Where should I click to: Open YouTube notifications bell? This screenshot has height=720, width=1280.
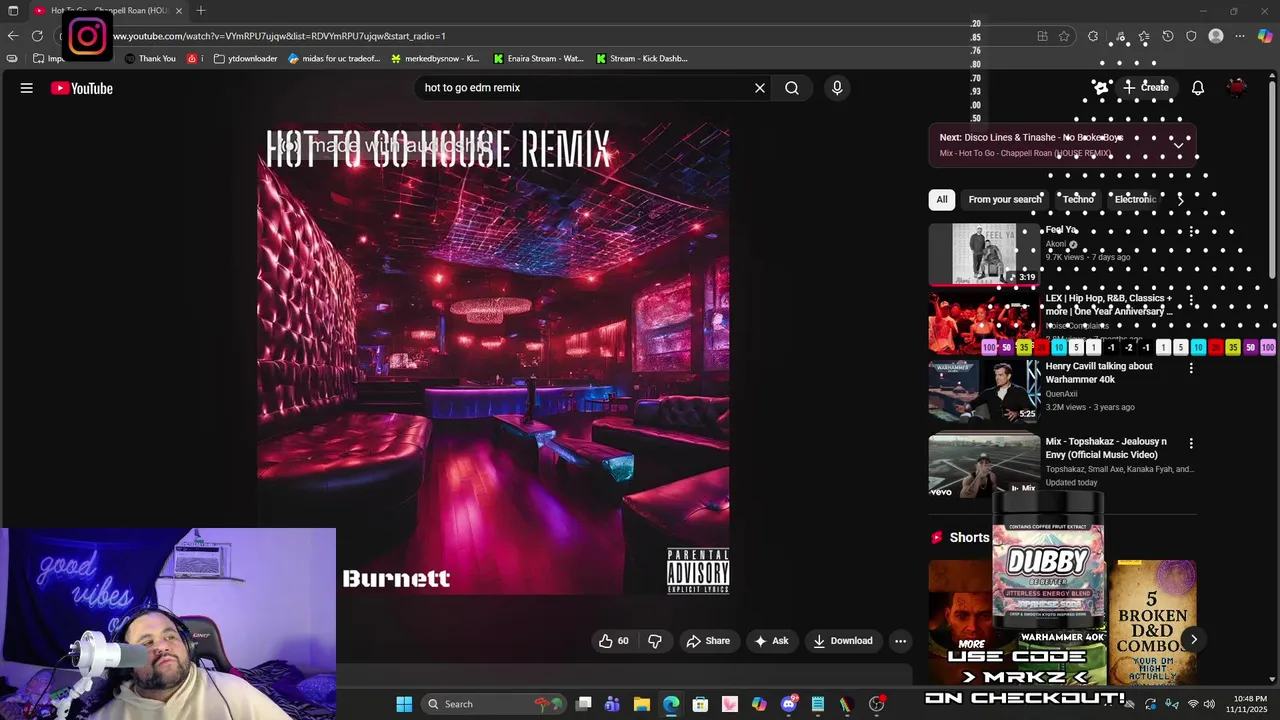point(1198,88)
